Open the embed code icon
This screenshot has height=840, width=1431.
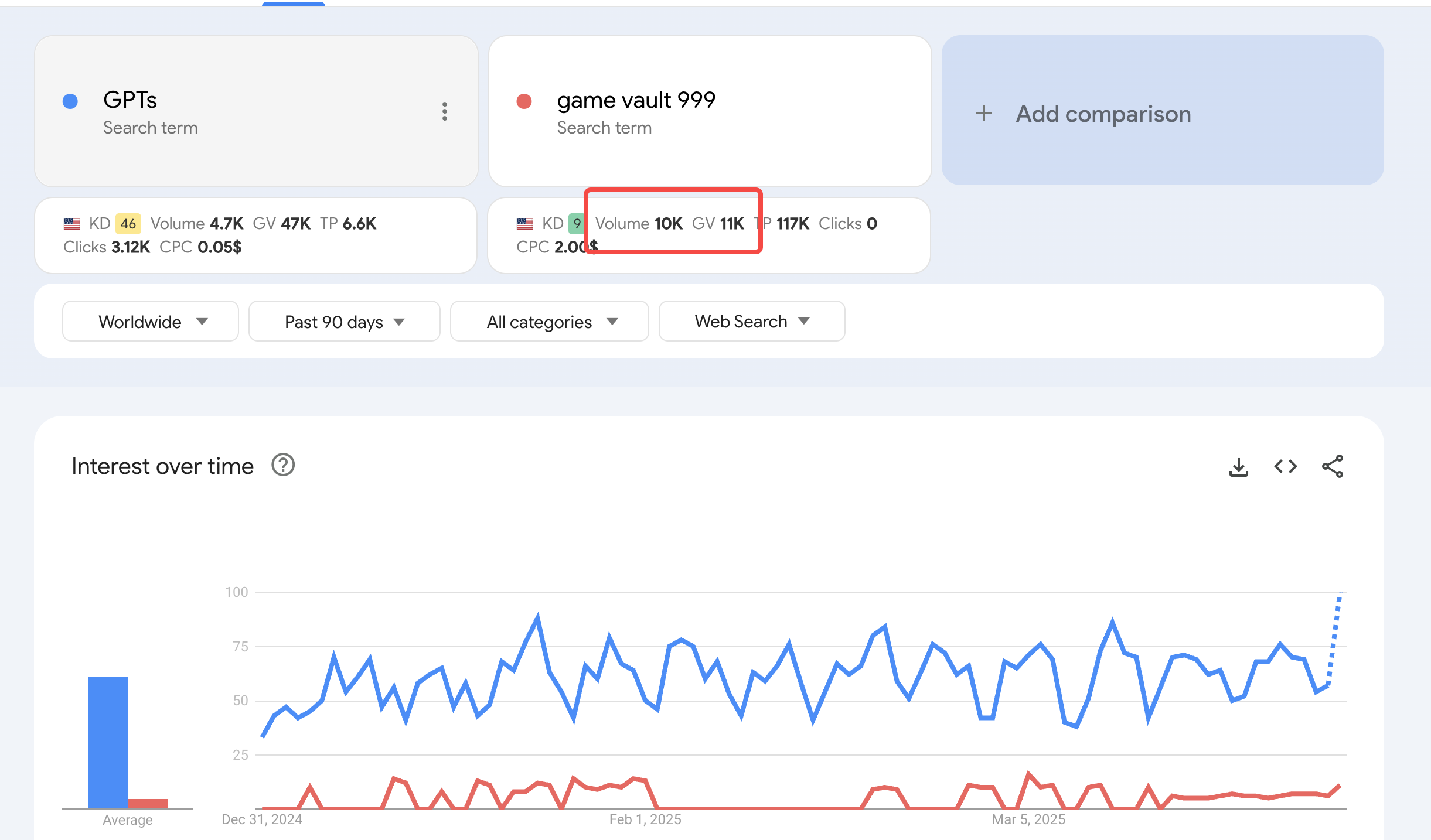[1286, 467]
